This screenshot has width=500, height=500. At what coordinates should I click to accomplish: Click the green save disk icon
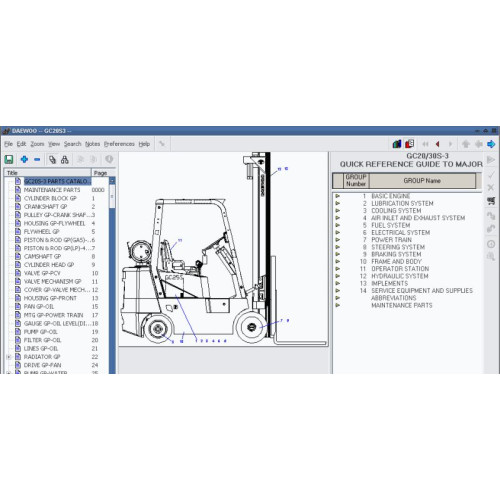point(9,159)
